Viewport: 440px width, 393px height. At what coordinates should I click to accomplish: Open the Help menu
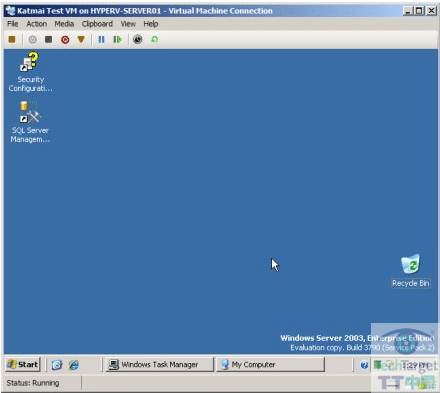(151, 24)
